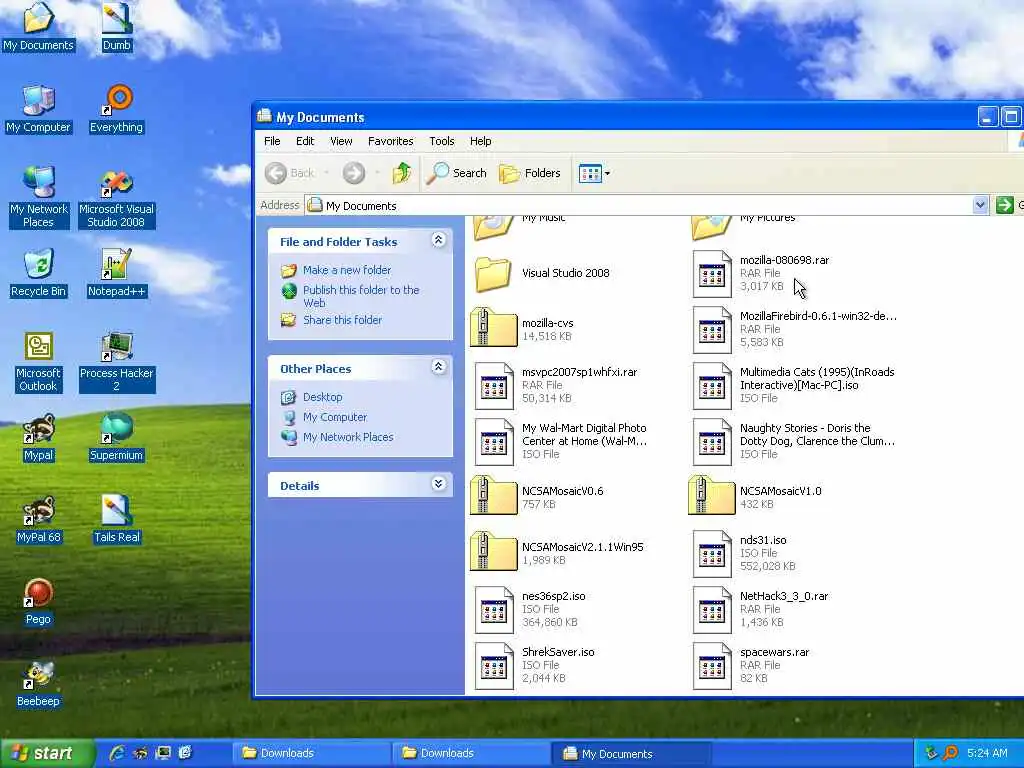This screenshot has height=768, width=1024.
Task: Click the Back toolbar button
Action: tap(291, 173)
